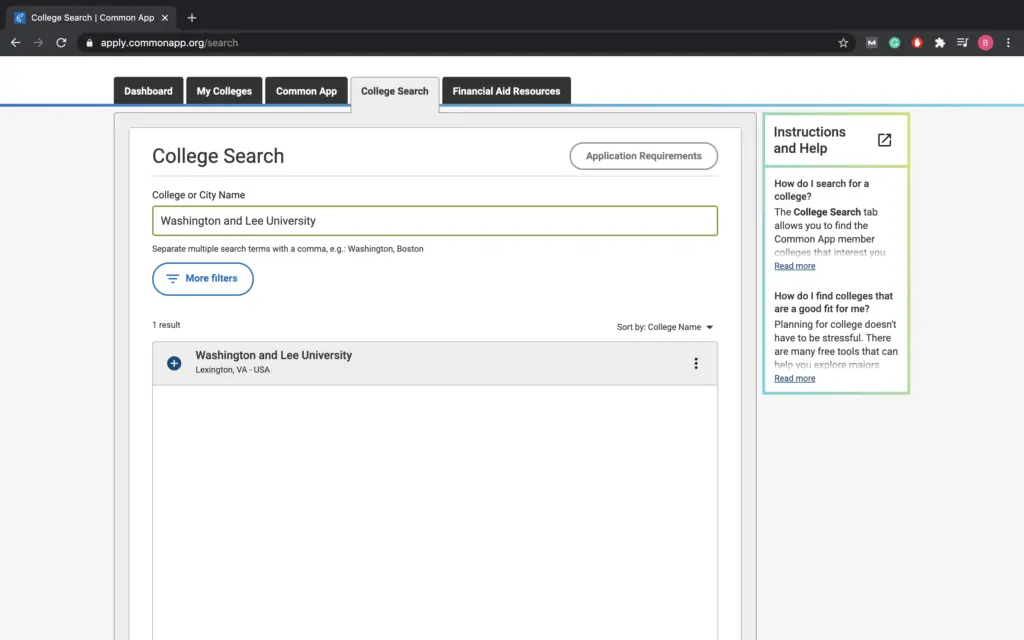This screenshot has height=640, width=1024.
Task: Click Application Requirements button
Action: tap(643, 156)
